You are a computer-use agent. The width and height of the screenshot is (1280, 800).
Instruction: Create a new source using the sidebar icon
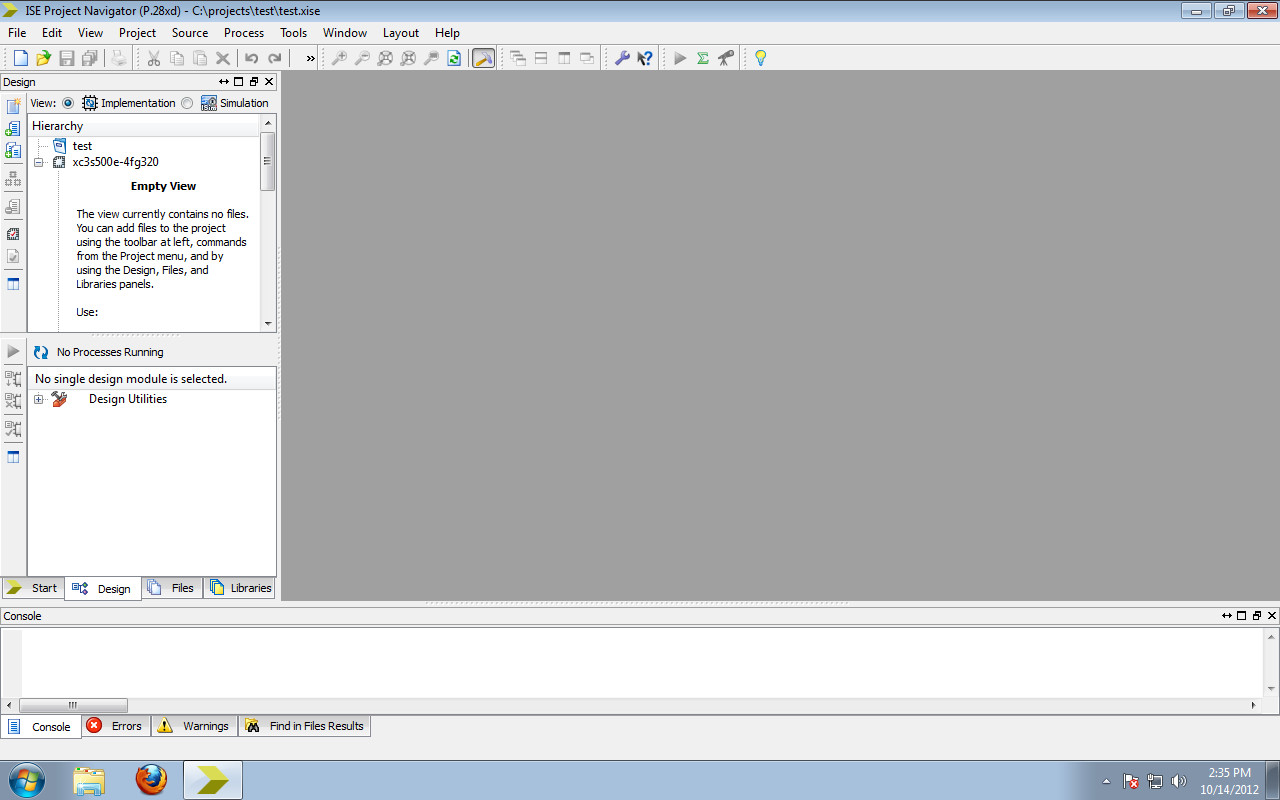[x=13, y=104]
